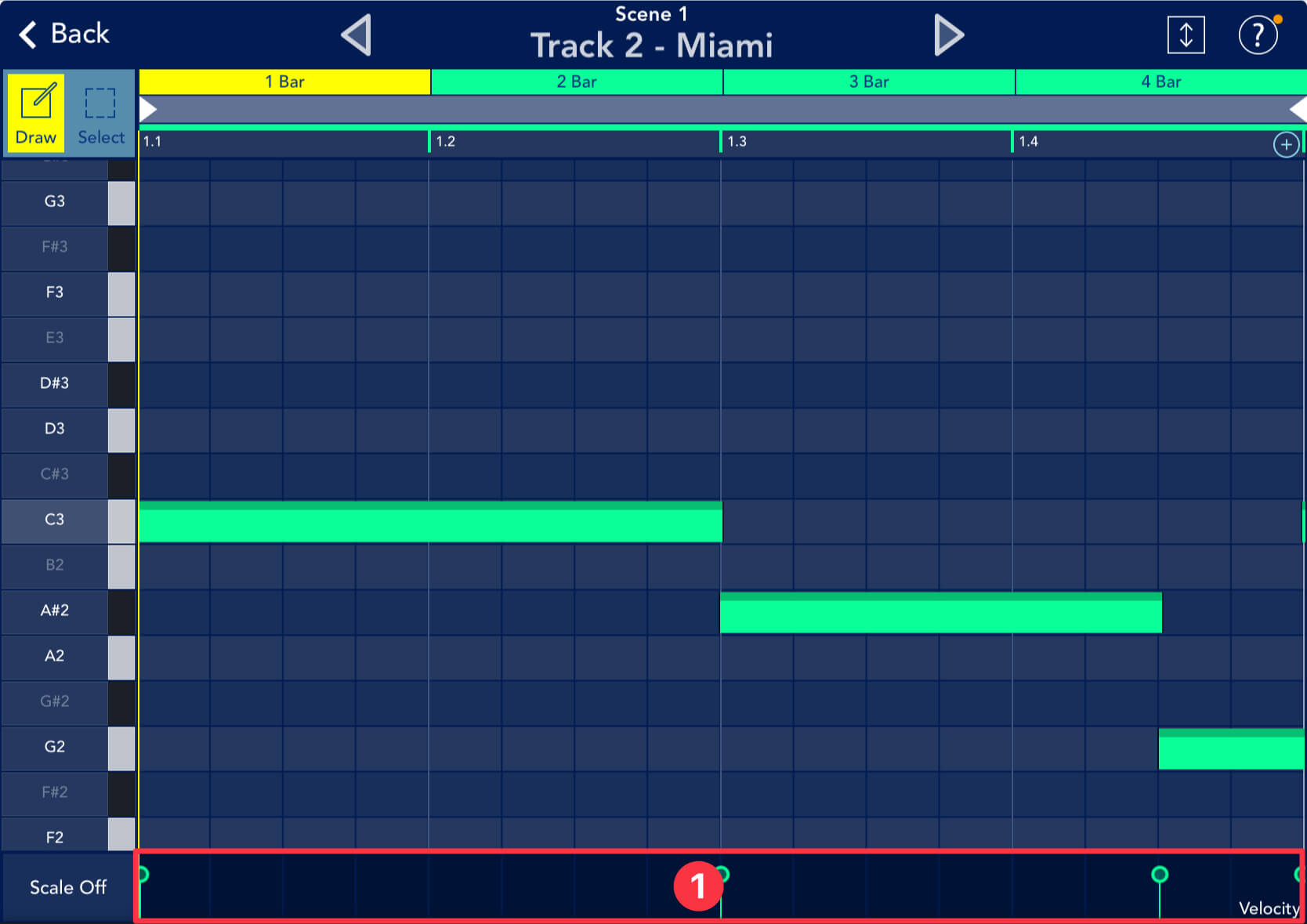Click the 1.3 beat marker

737,142
